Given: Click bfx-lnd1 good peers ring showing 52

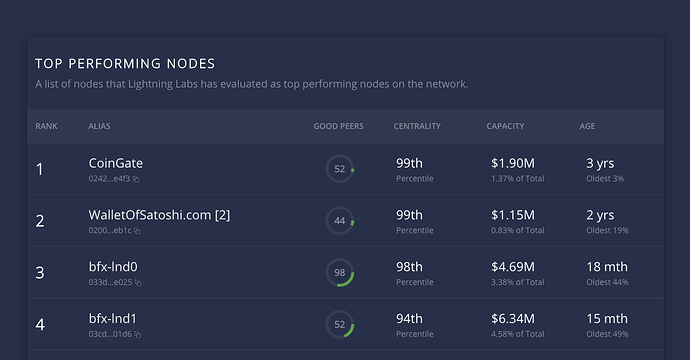Looking at the screenshot, I should [x=340, y=325].
